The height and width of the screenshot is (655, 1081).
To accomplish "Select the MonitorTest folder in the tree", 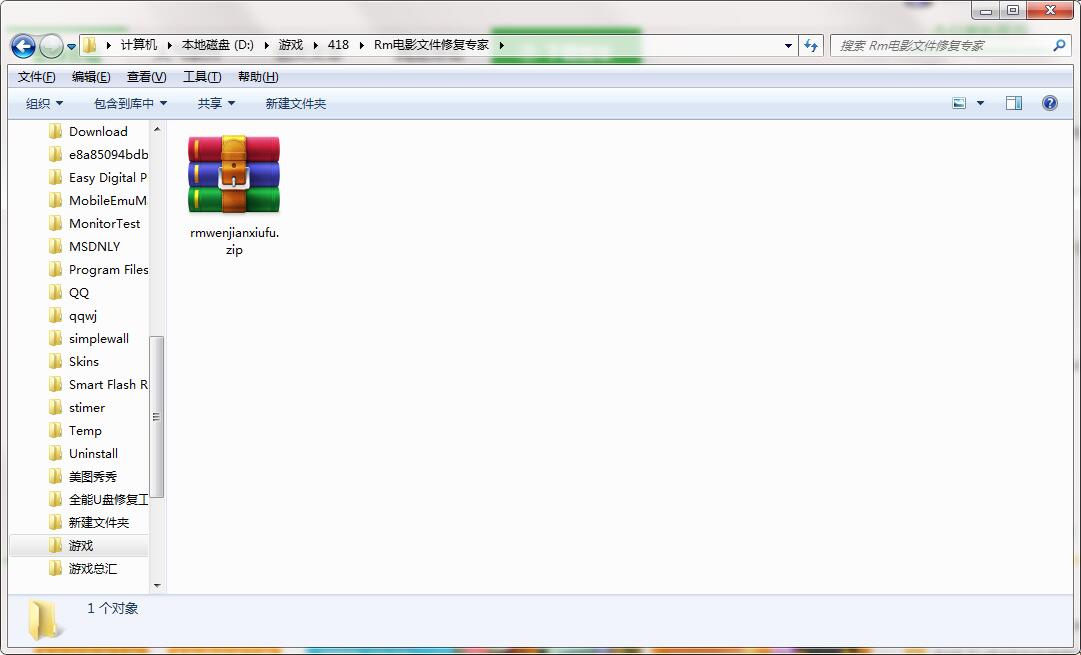I will (x=104, y=223).
